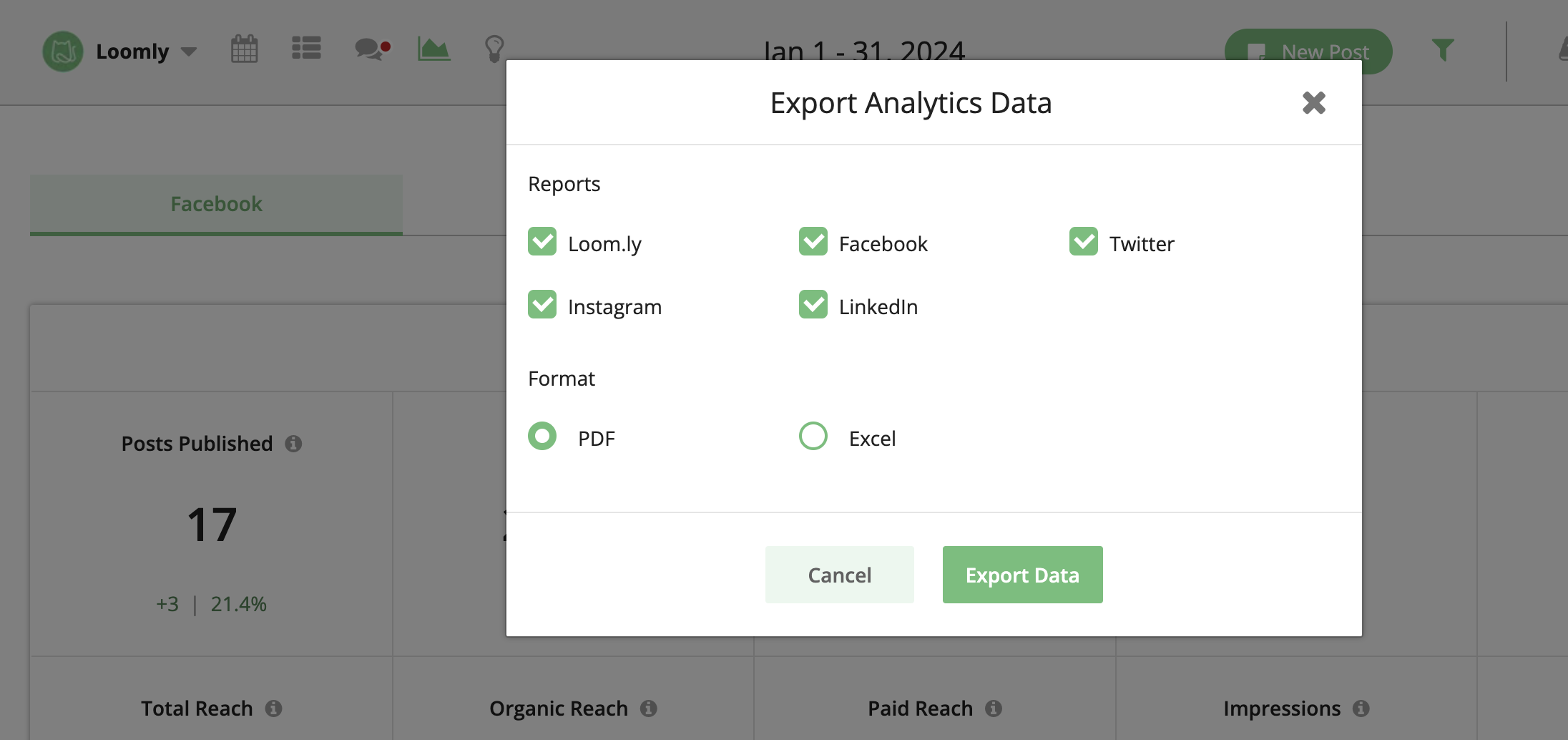Click the Loomly cat logo
This screenshot has height=740, width=1568.
(63, 51)
